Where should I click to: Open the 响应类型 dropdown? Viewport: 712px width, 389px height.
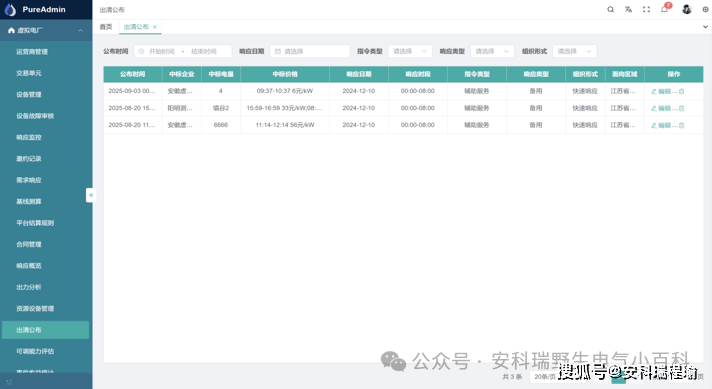point(492,51)
